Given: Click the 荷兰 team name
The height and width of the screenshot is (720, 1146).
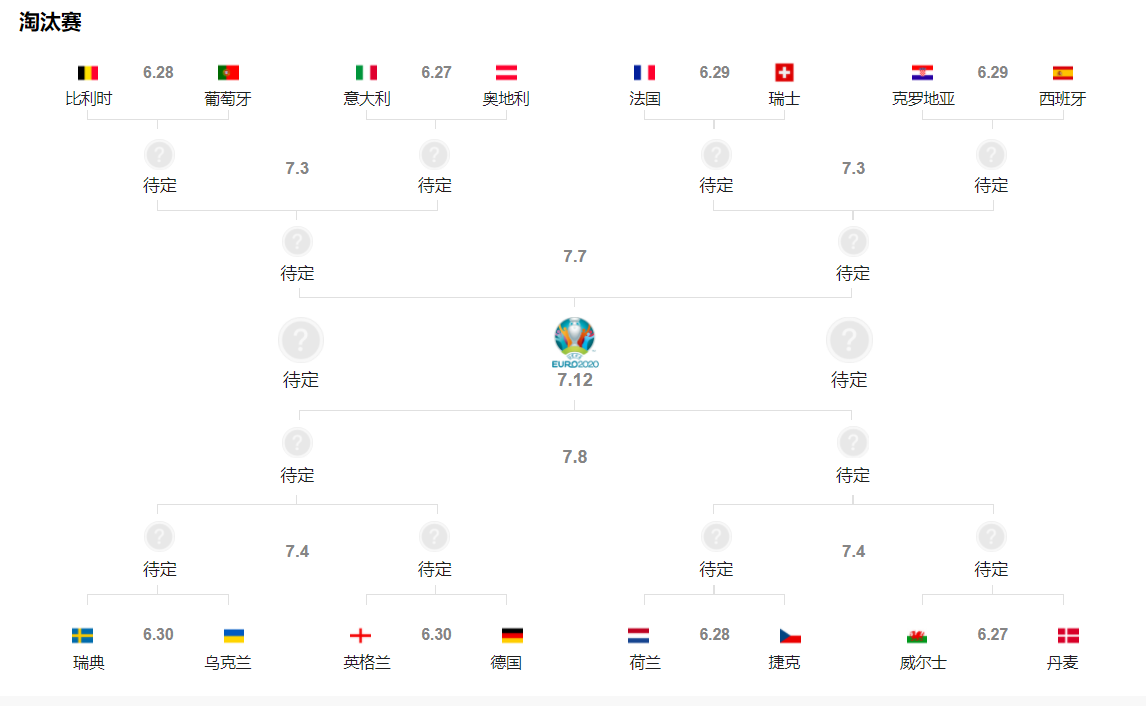Looking at the screenshot, I should point(644,662).
